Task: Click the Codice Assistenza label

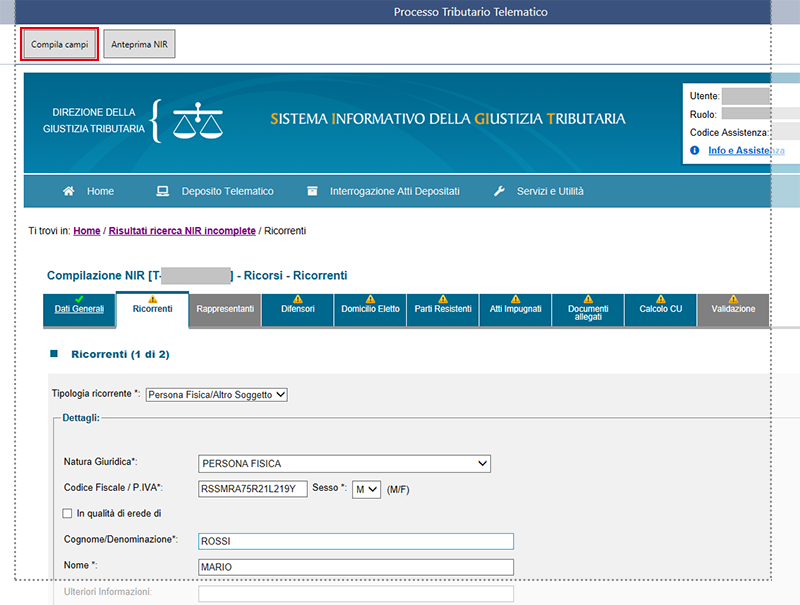Action: pos(730,133)
